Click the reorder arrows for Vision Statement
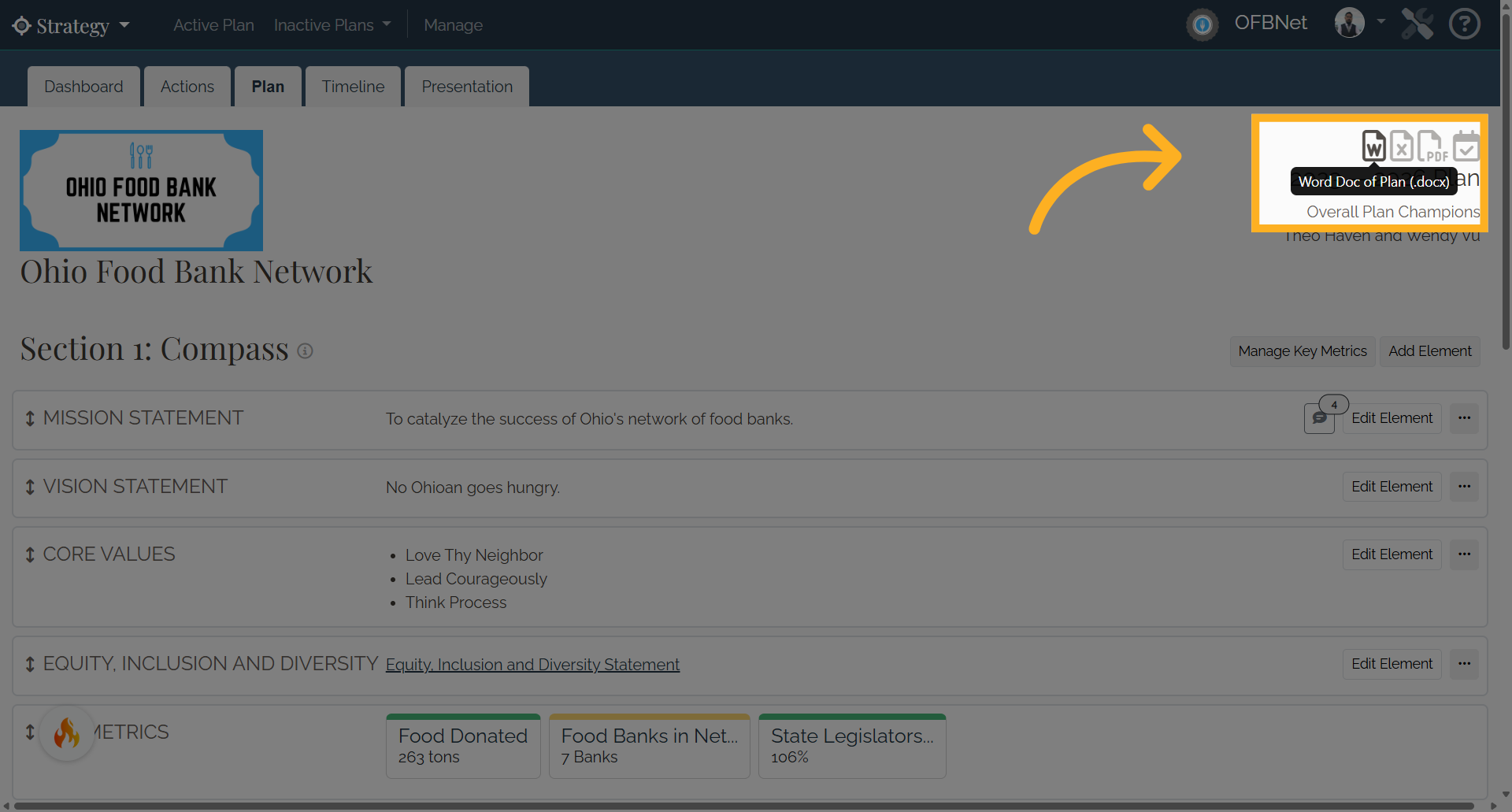 point(30,487)
